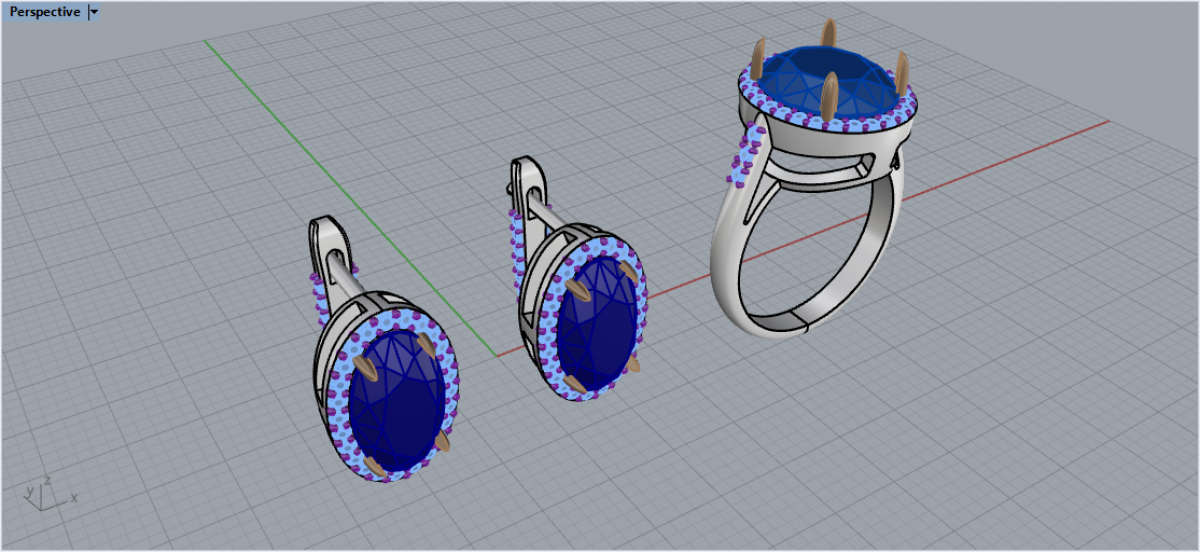Select pavé stones on middle earring's clasp
The image size is (1200, 552).
[516, 245]
